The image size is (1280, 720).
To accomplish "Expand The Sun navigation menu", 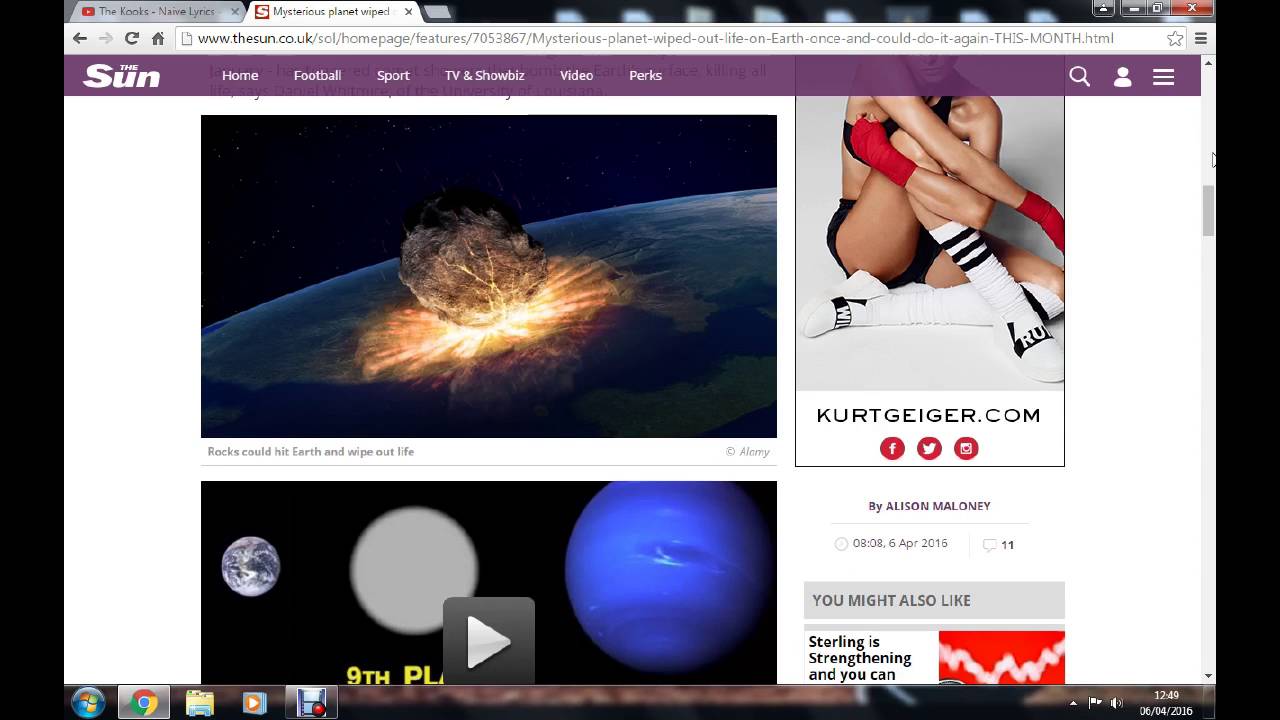I will (x=1163, y=76).
